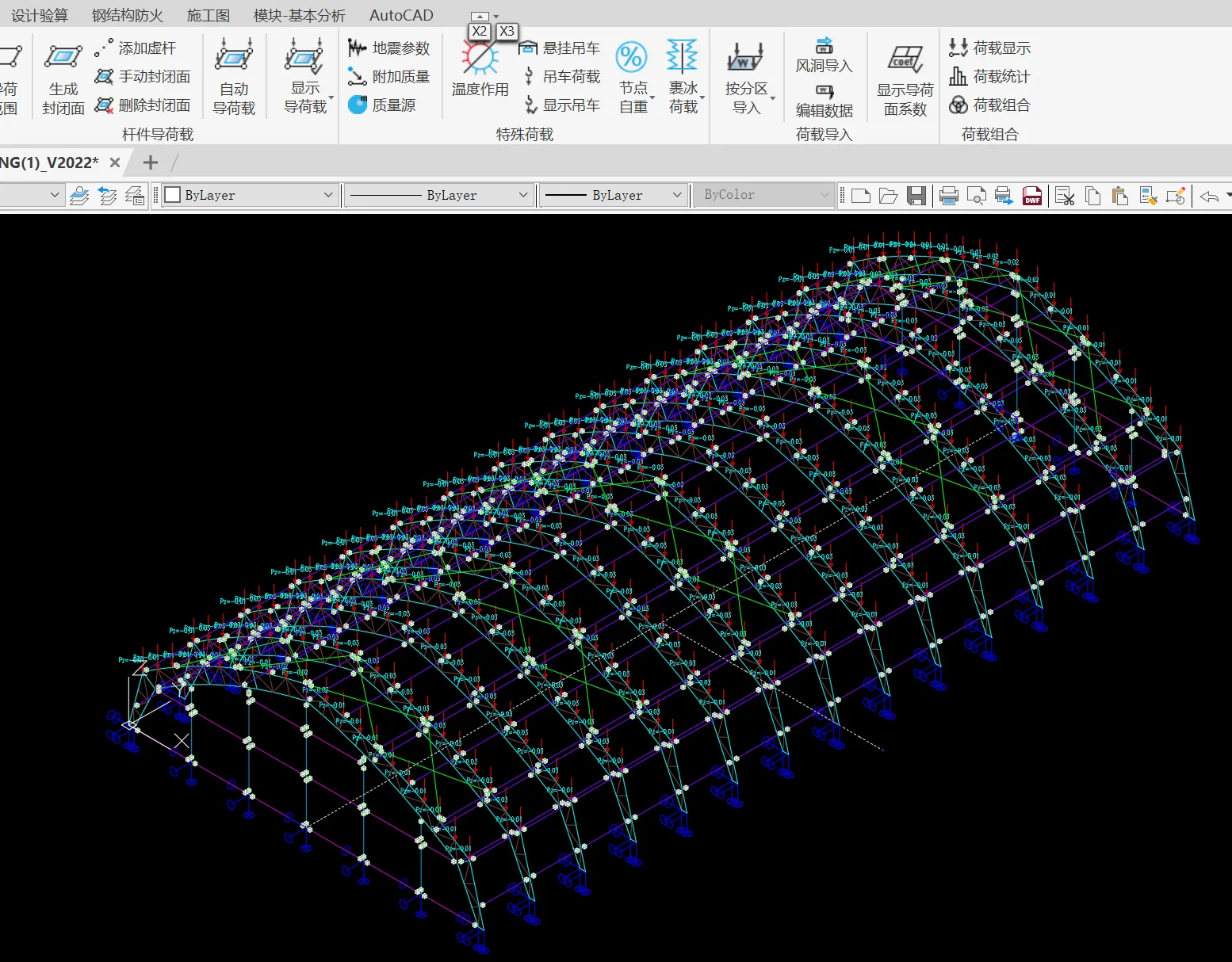Click the white color swatch beside ByLayer

click(173, 195)
